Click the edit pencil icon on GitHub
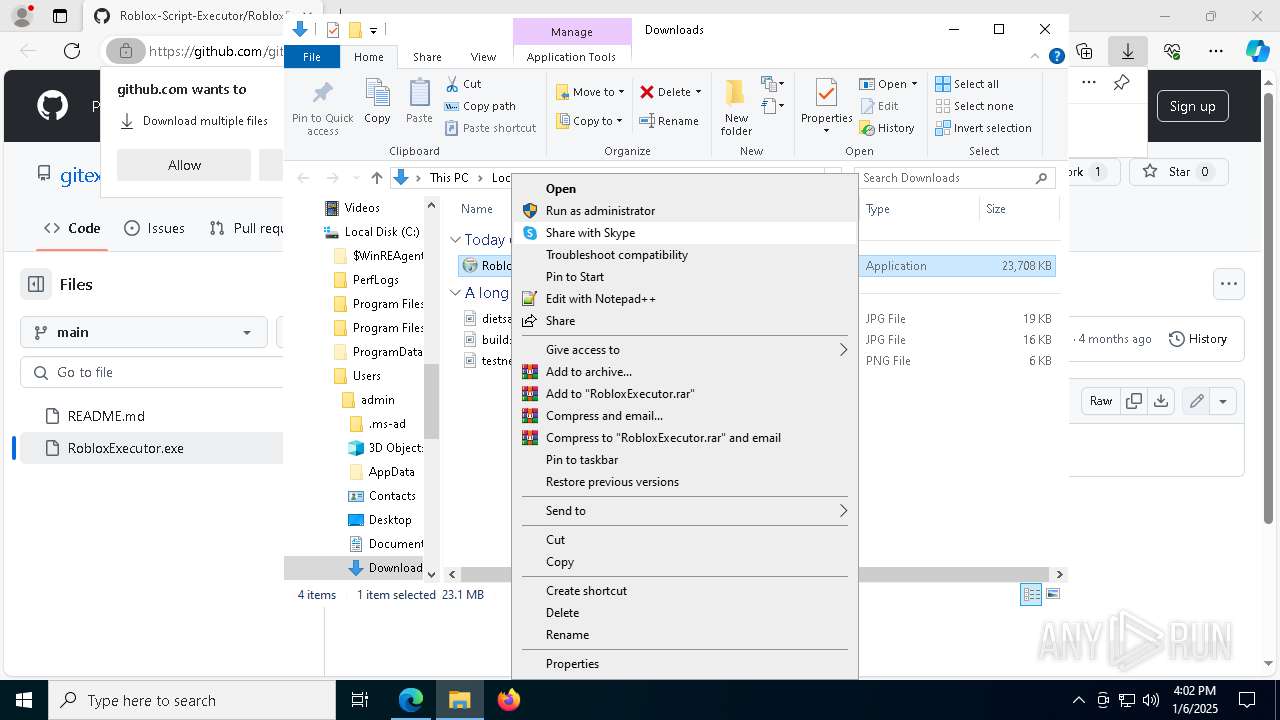Image resolution: width=1280 pixels, height=720 pixels. tap(1196, 401)
